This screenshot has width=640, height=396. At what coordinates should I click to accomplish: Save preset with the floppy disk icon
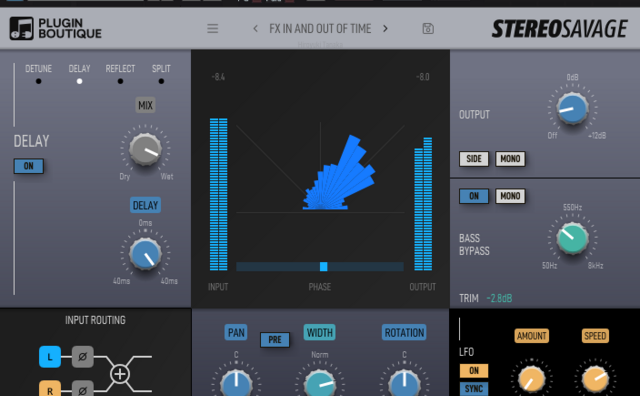coord(428,29)
